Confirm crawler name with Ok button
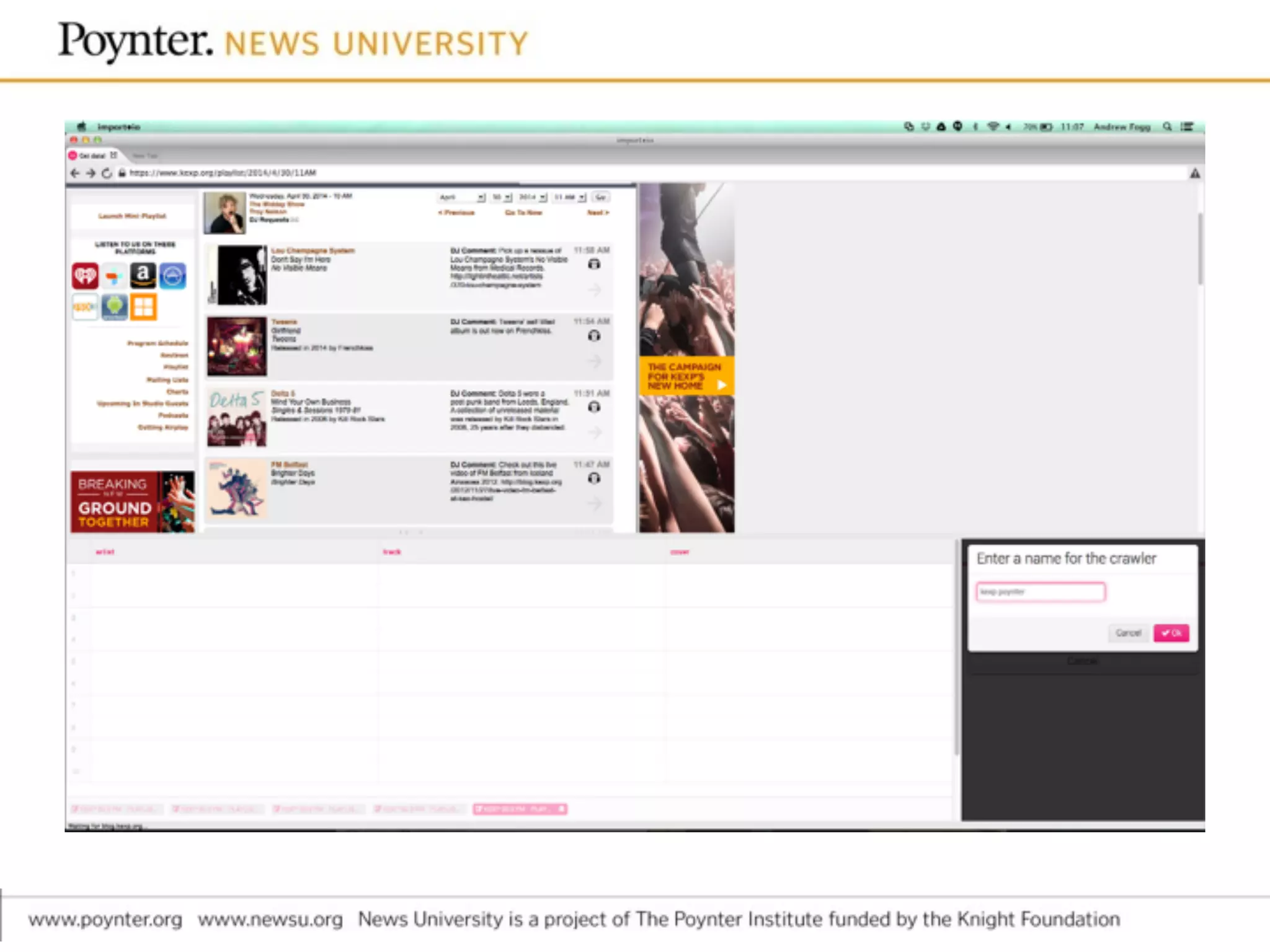1270x952 pixels. [1171, 633]
